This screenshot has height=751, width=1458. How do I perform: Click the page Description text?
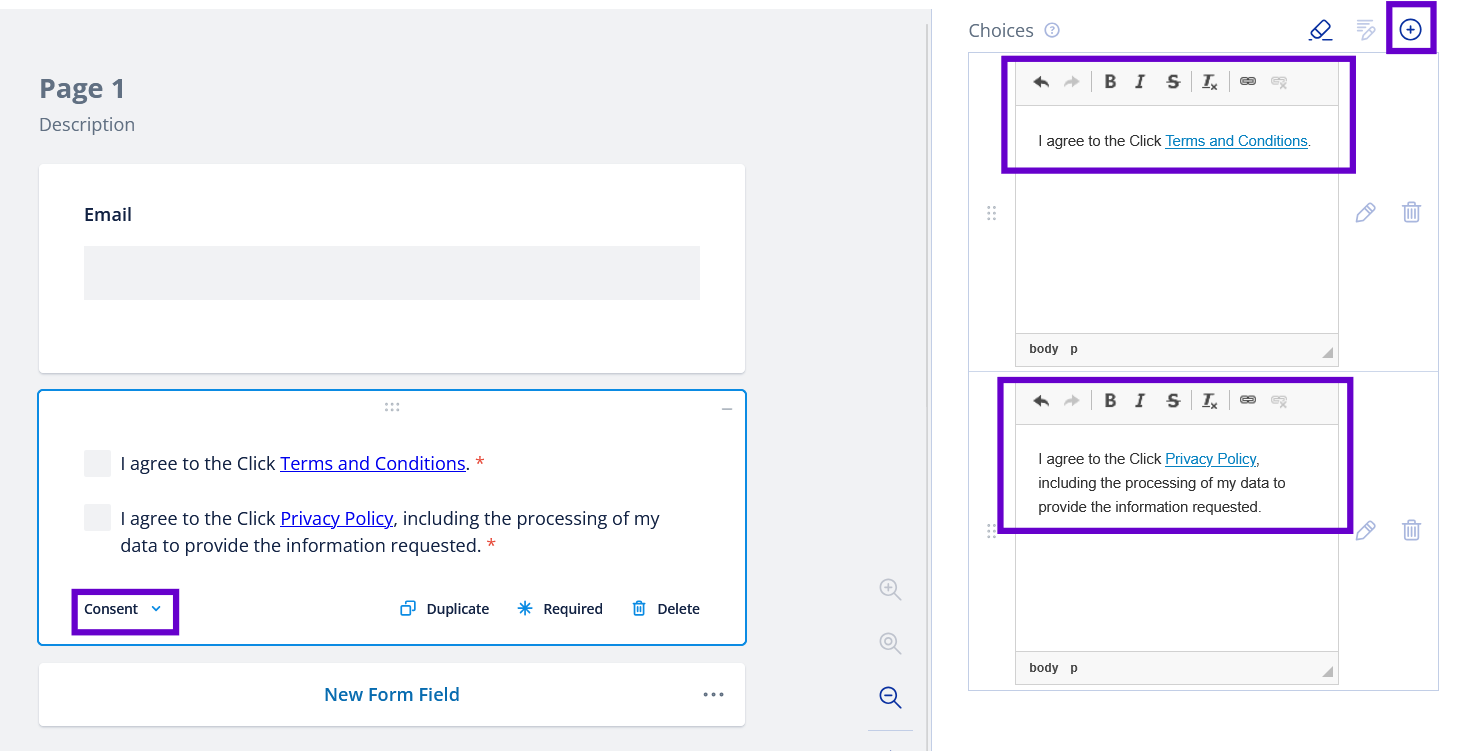point(87,125)
